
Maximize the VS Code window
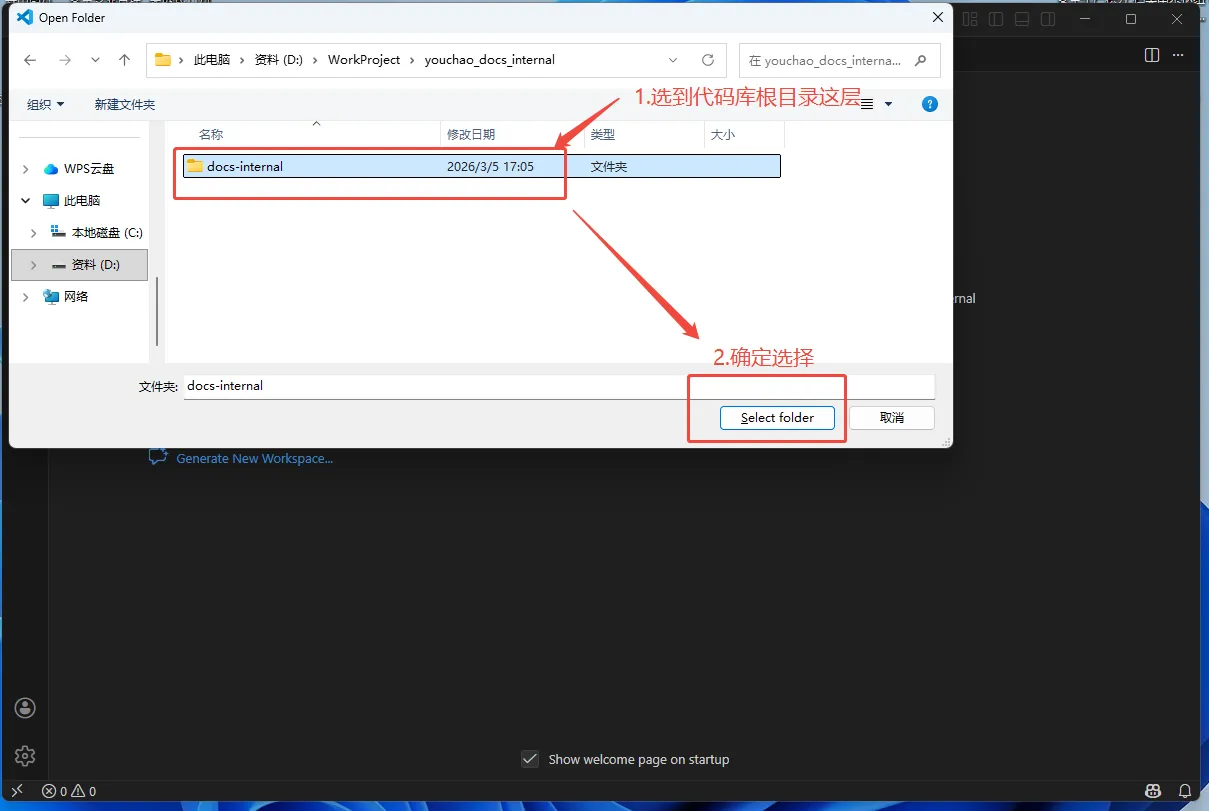[1131, 19]
